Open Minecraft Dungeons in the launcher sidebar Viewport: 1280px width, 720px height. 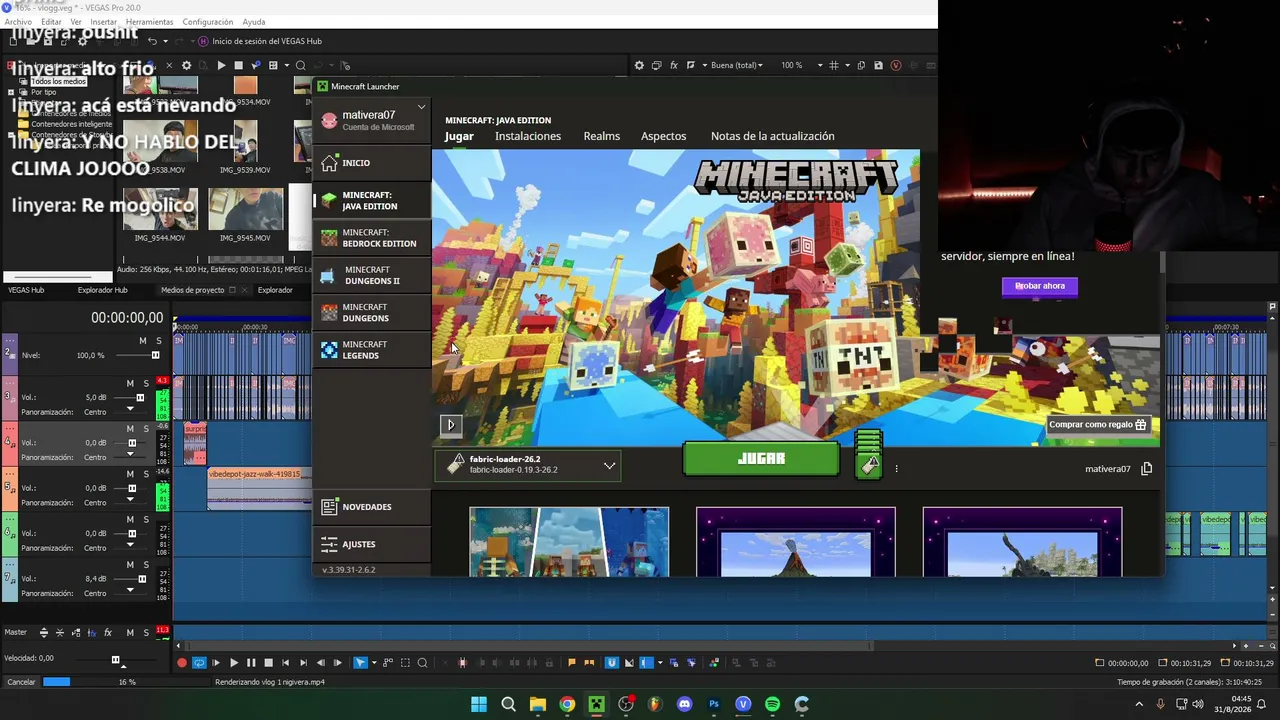[x=372, y=313]
